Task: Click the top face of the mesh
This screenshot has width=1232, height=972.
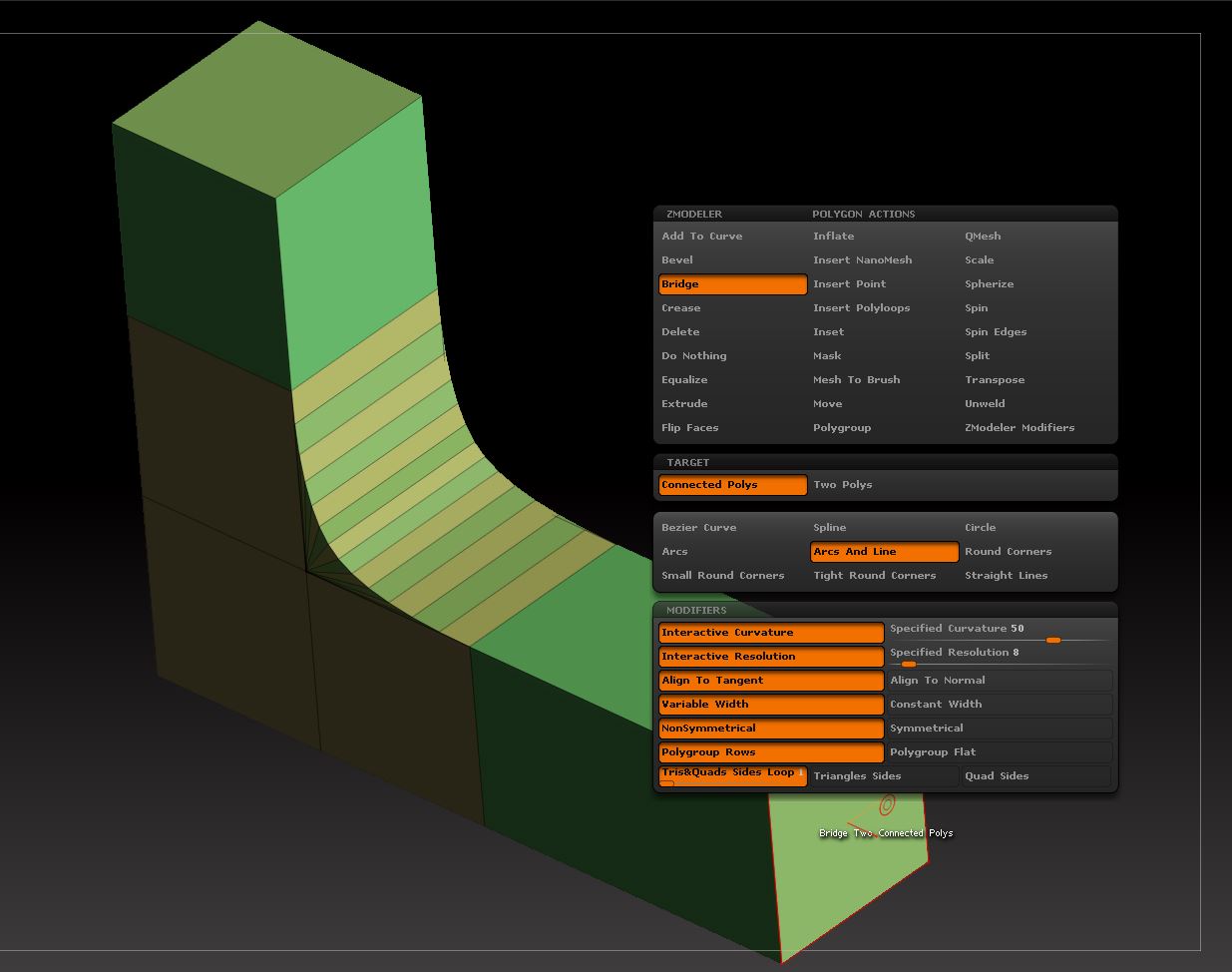Action: (x=267, y=110)
